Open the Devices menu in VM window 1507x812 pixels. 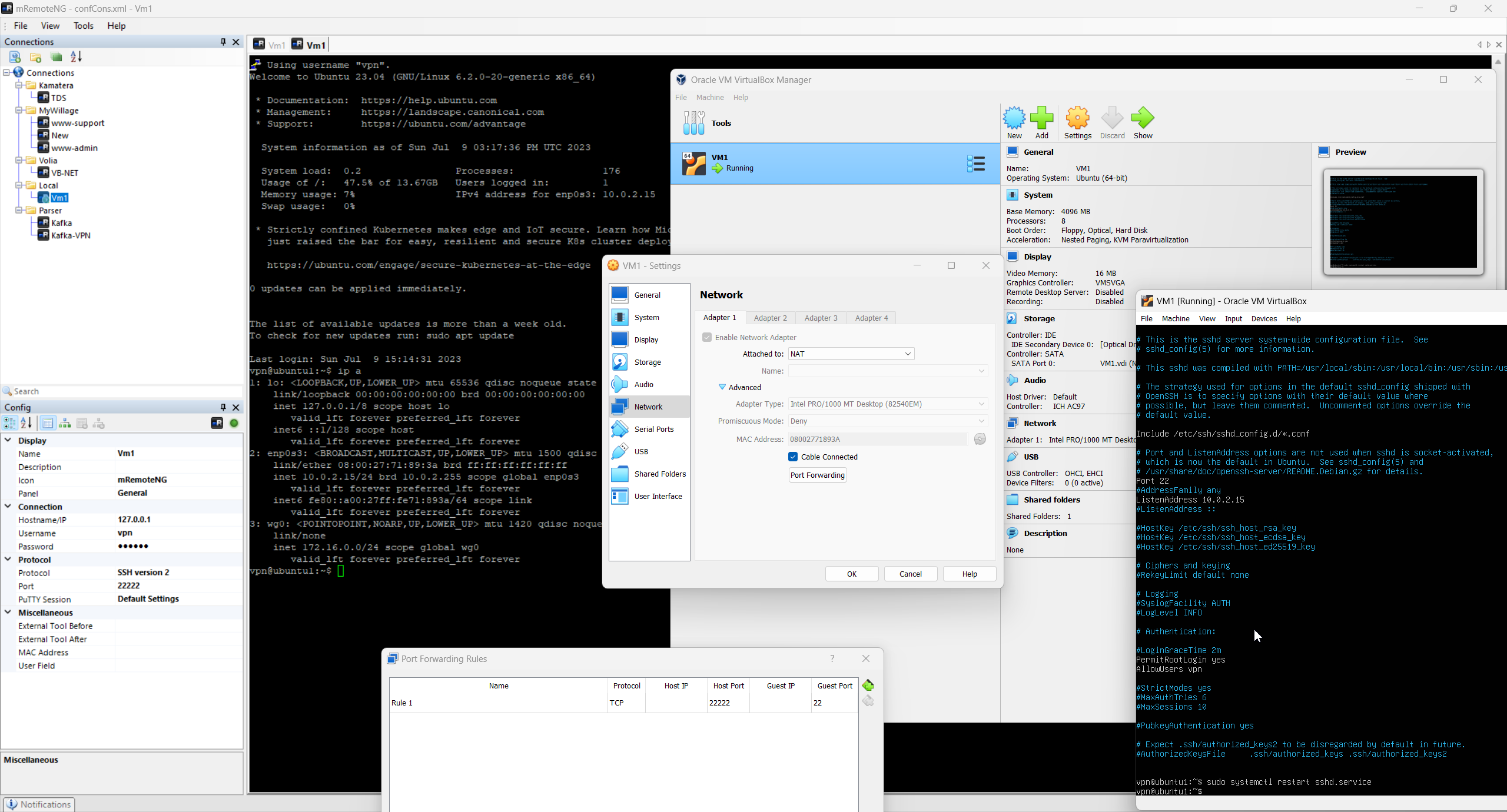coord(1263,318)
